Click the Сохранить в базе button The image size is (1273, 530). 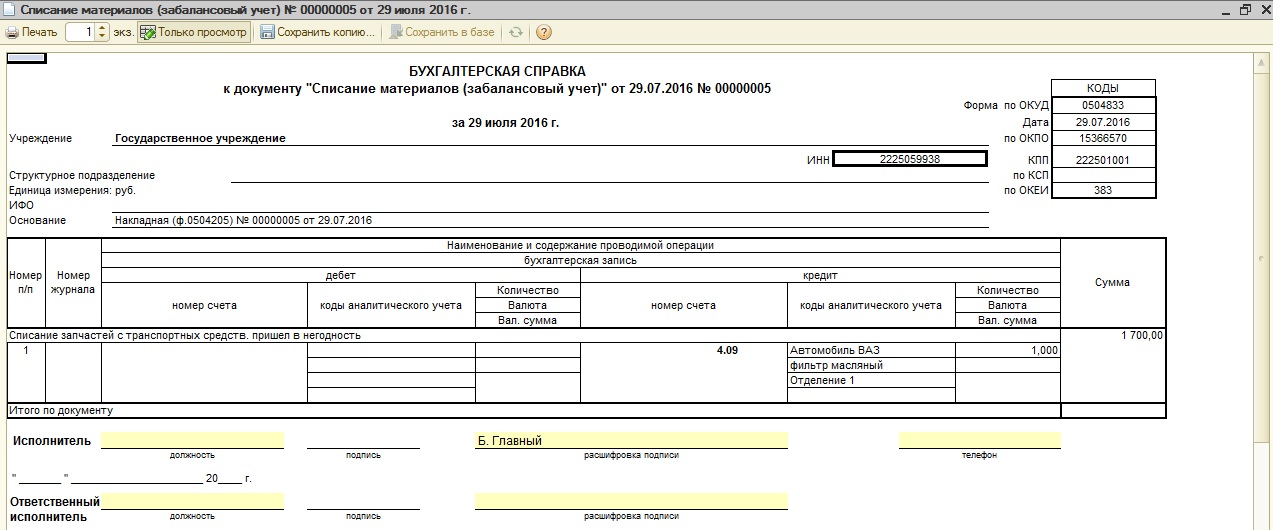[x=441, y=32]
